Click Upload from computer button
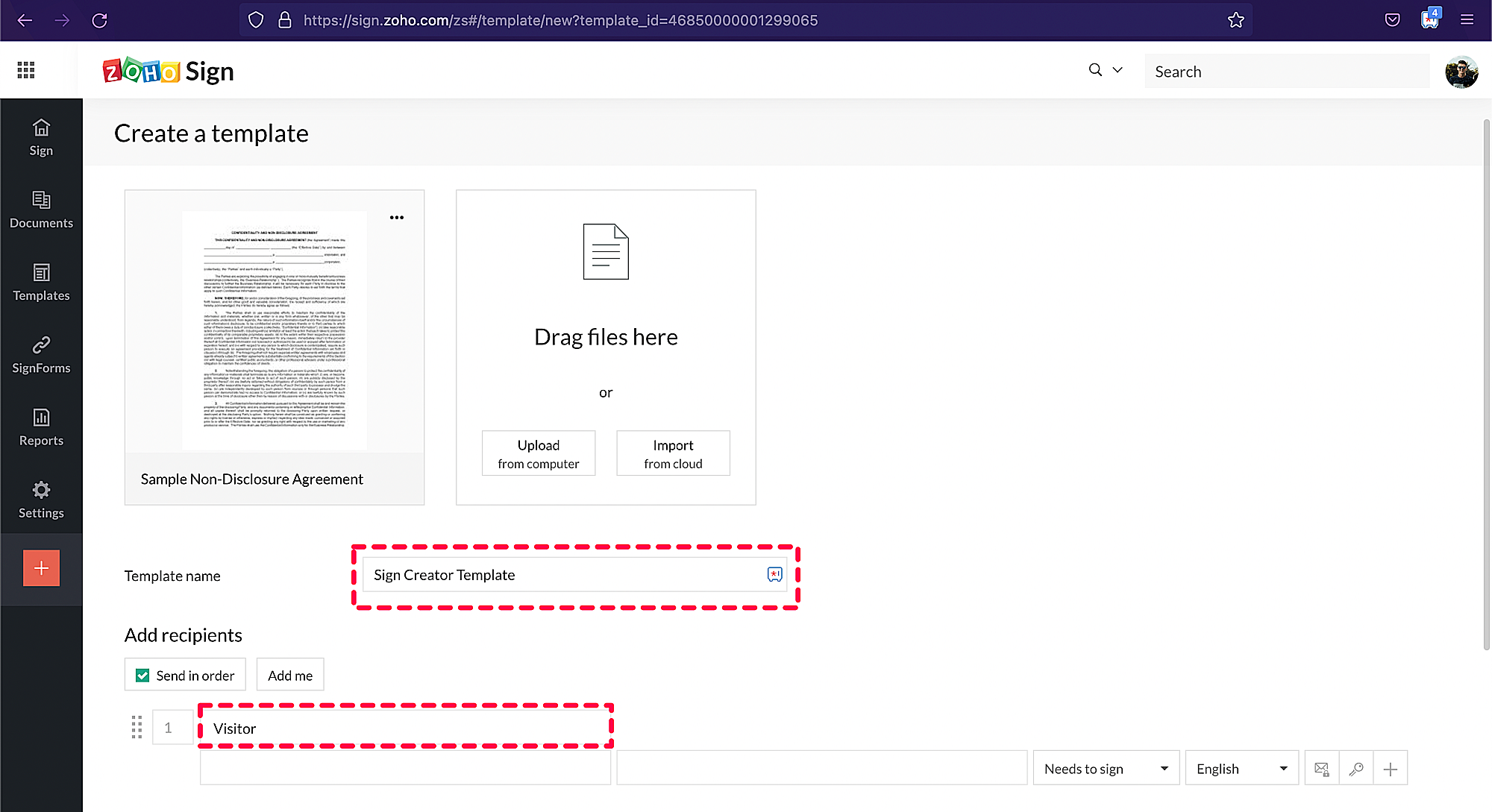This screenshot has width=1492, height=812. 538,453
